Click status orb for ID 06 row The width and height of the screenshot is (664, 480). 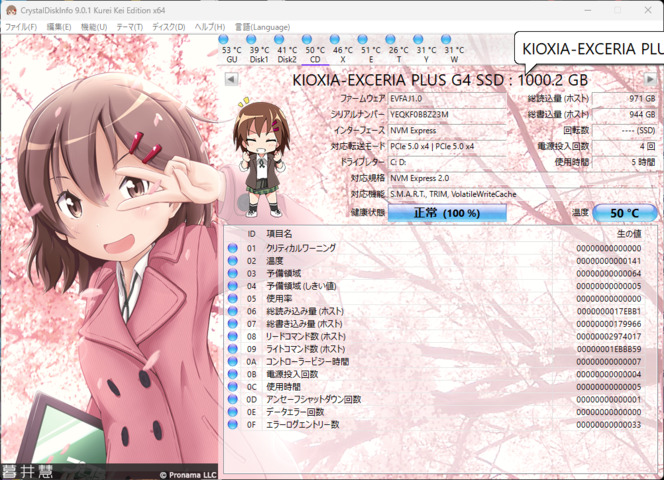point(232,311)
